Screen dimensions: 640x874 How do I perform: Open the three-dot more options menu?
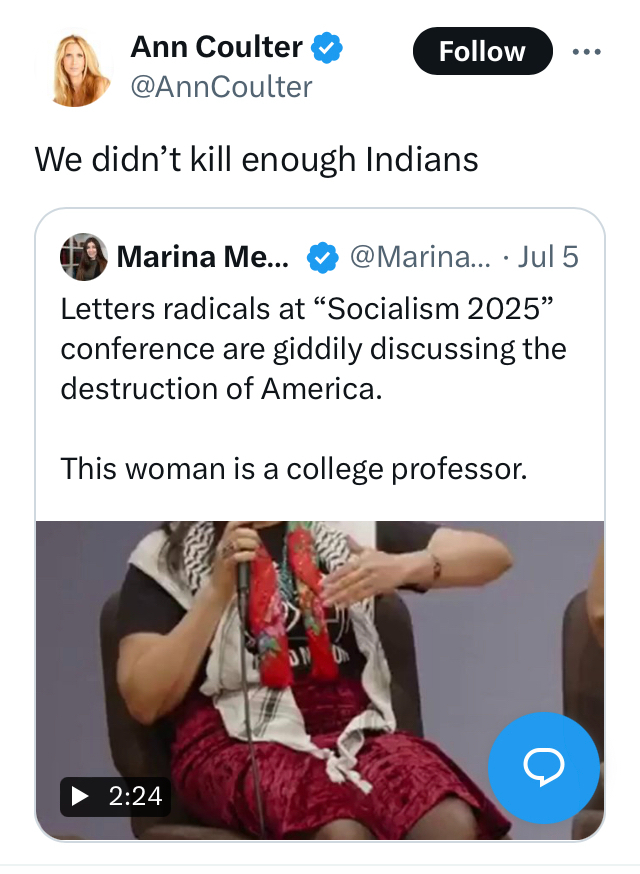(586, 51)
